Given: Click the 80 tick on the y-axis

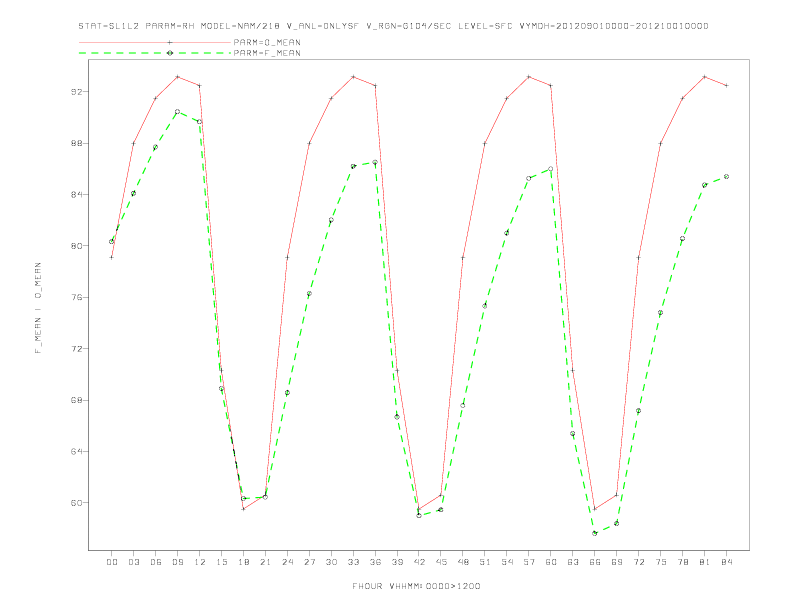Looking at the screenshot, I should tap(76, 246).
